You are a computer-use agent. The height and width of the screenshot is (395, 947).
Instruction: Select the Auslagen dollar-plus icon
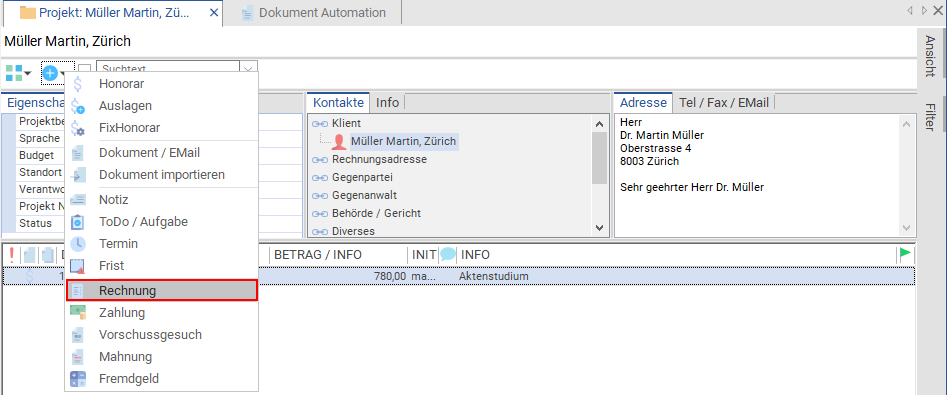pyautogui.click(x=78, y=106)
